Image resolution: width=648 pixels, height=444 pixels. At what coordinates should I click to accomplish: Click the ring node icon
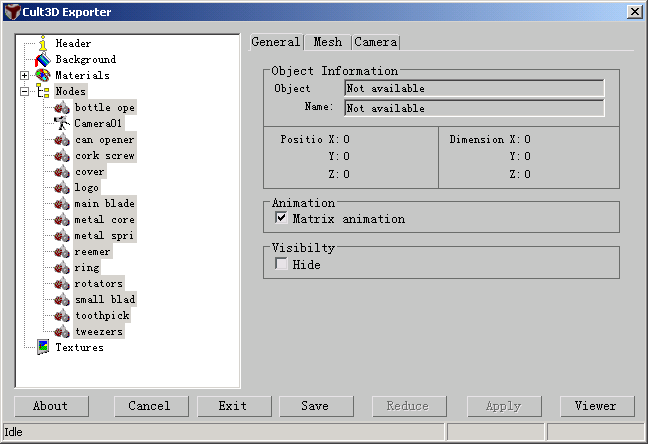[x=62, y=268]
